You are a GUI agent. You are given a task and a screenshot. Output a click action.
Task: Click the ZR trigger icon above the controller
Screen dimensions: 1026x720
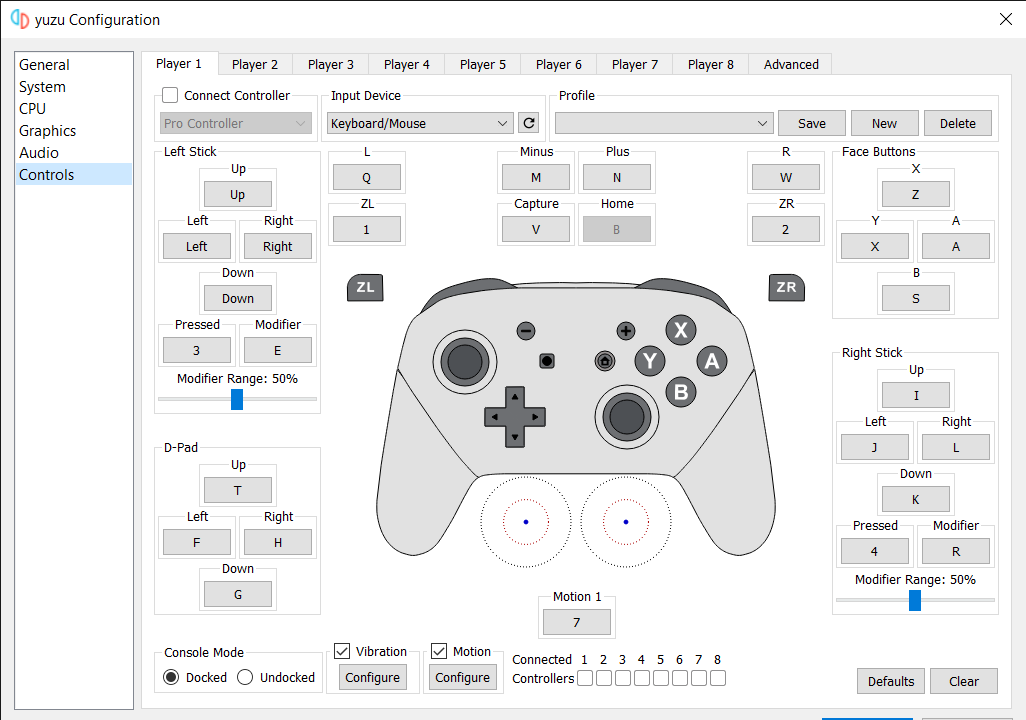[x=786, y=287]
